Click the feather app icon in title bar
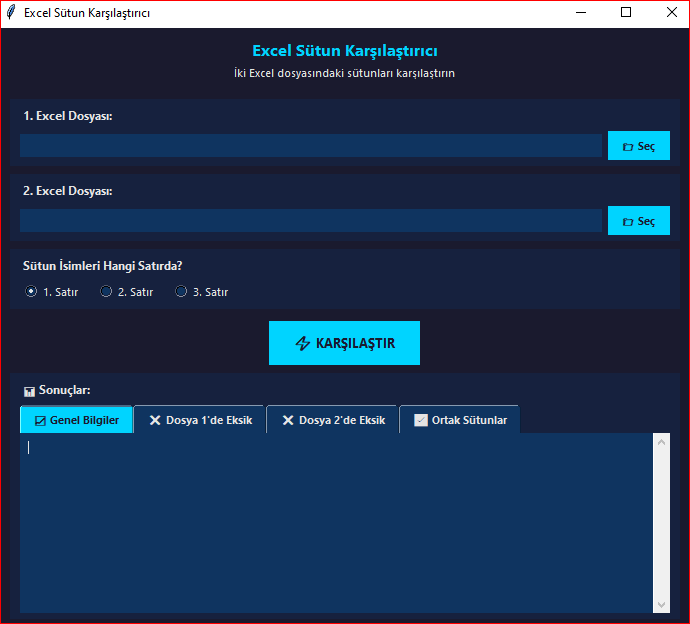The width and height of the screenshot is (690, 624). [x=11, y=12]
